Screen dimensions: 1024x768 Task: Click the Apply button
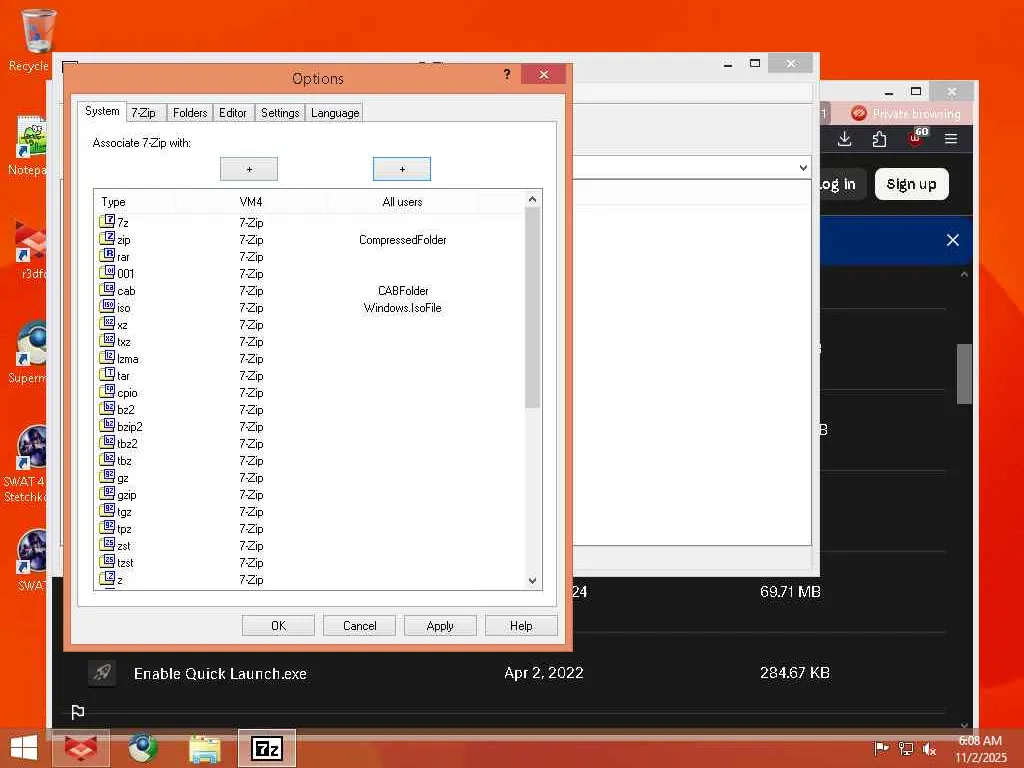click(x=440, y=626)
